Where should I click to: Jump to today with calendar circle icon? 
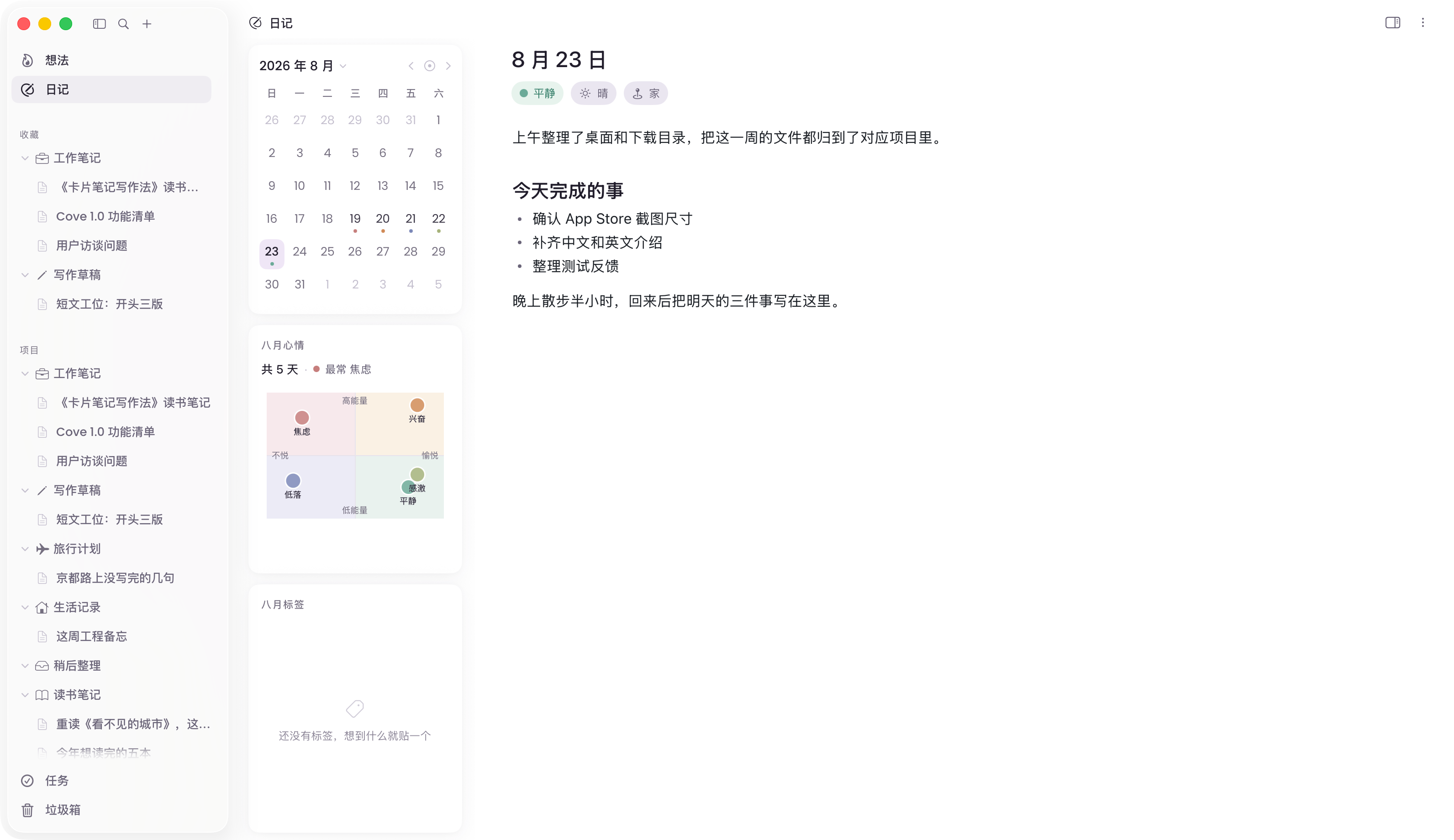(429, 66)
